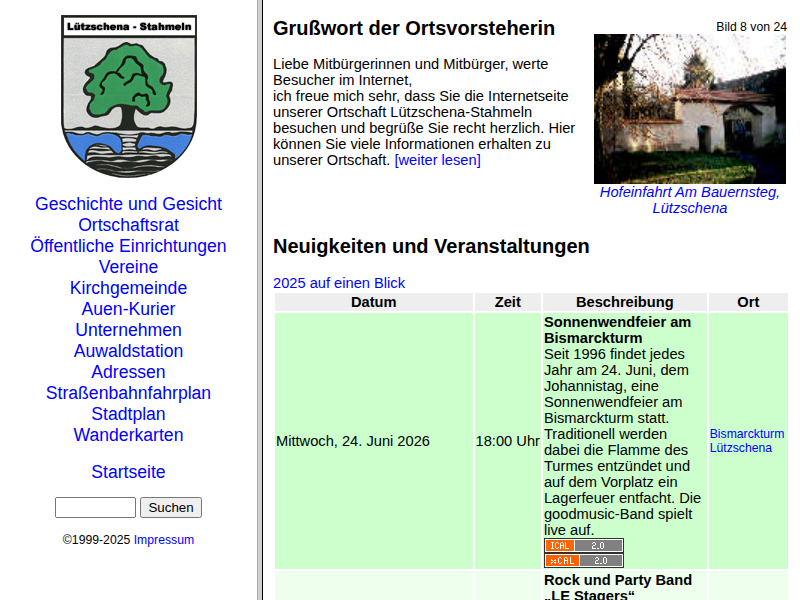Click the Beschreibung column header

[x=624, y=302]
